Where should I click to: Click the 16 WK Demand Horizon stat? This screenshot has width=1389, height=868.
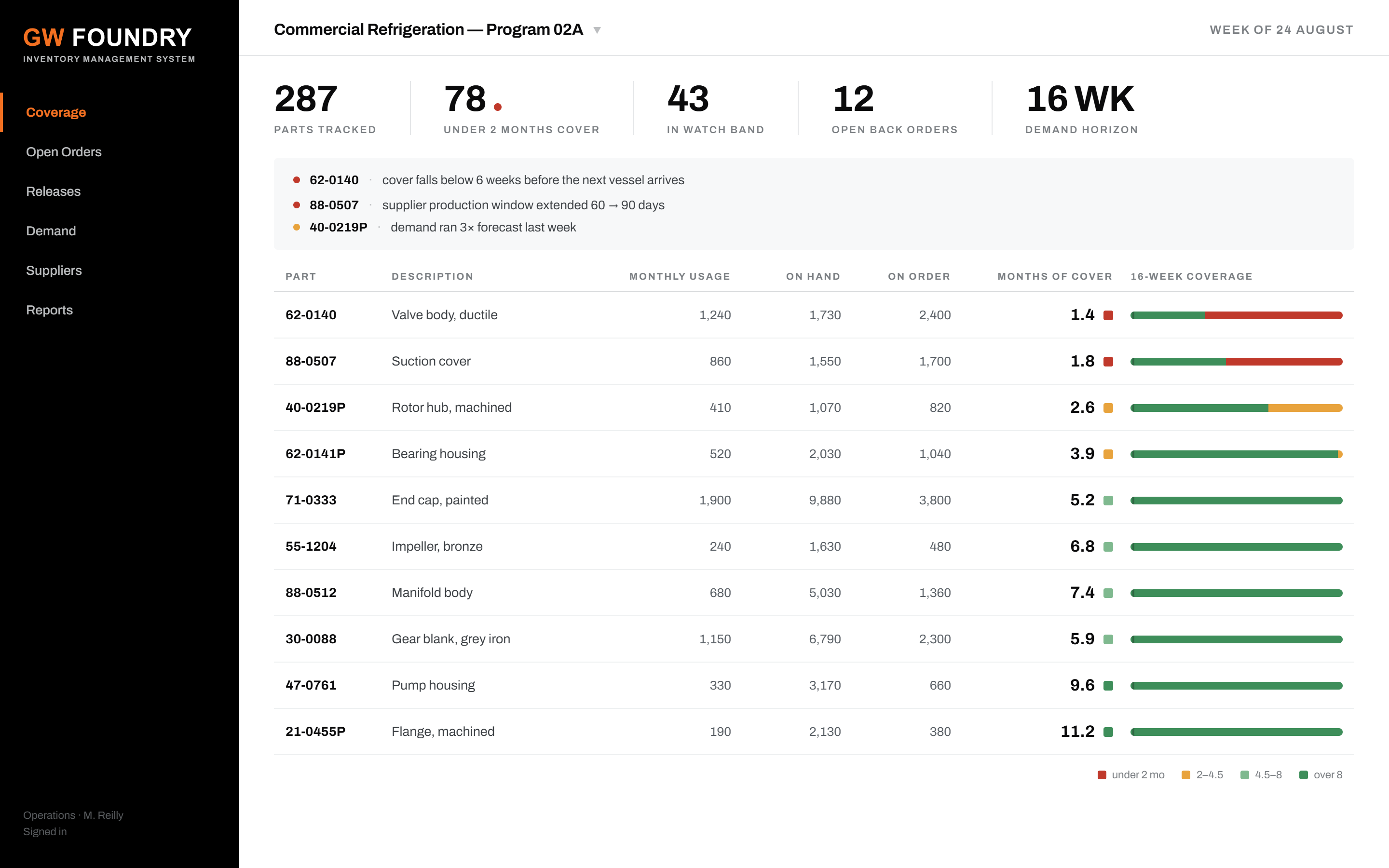point(1081,108)
